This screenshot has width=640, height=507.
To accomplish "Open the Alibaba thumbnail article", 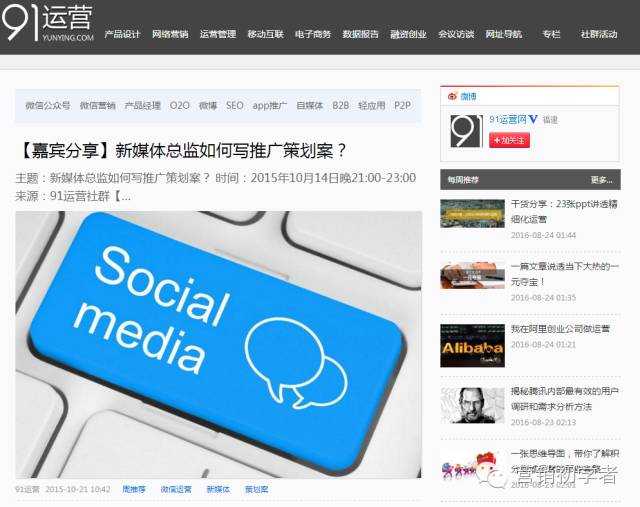I will click(x=472, y=345).
